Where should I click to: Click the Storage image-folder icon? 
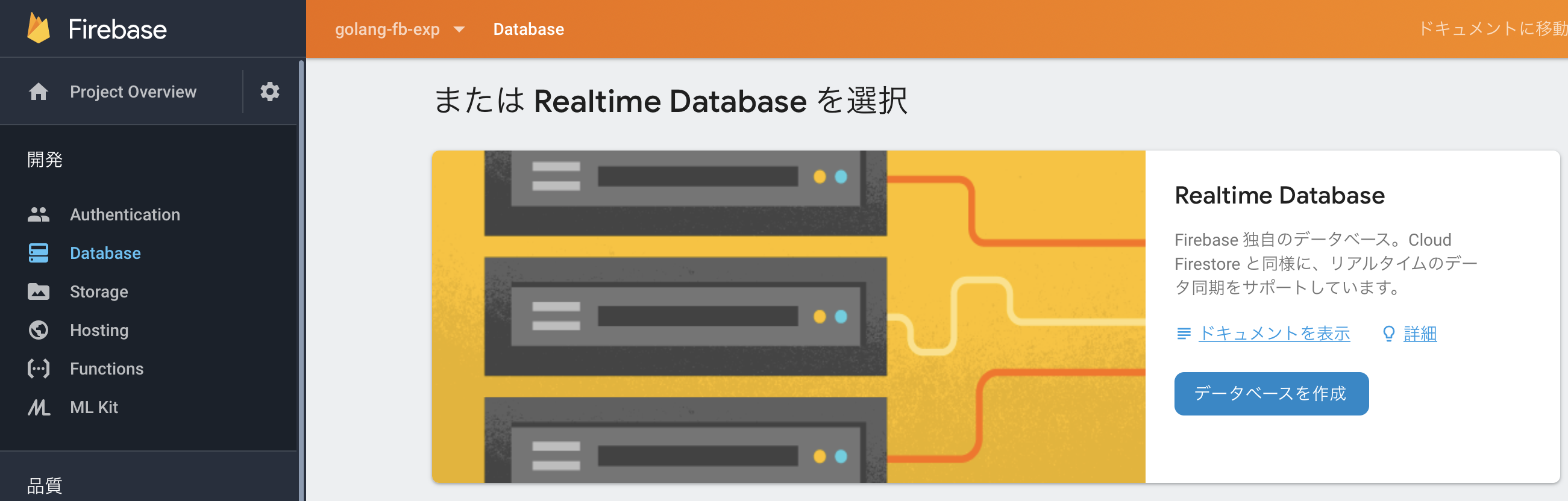tap(39, 292)
